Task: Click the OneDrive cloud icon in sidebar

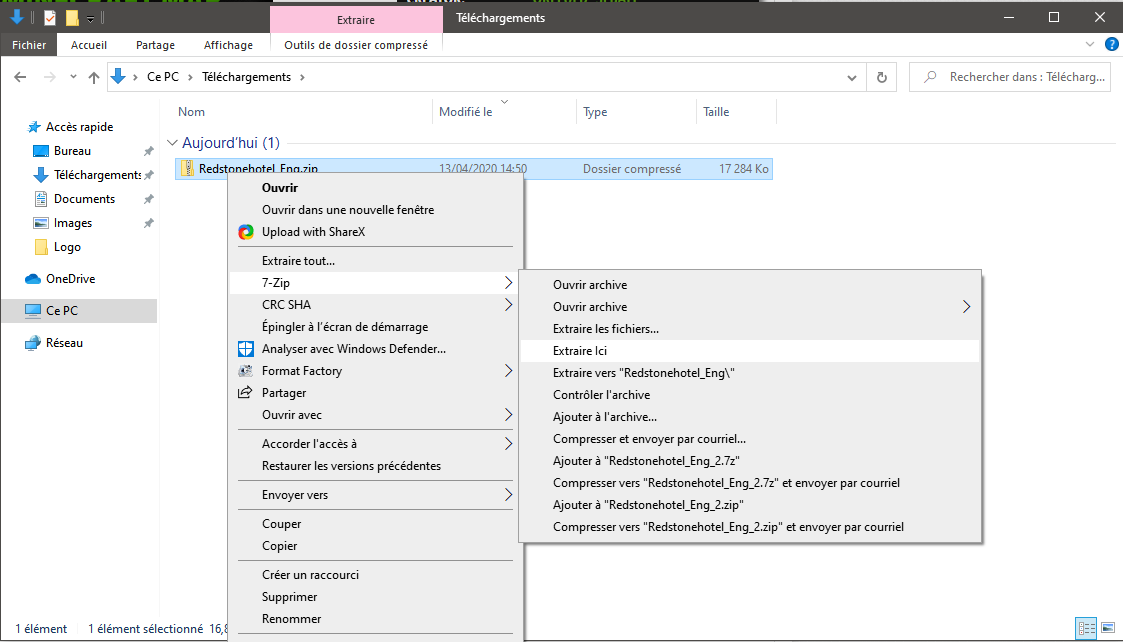Action: pyautogui.click(x=33, y=279)
